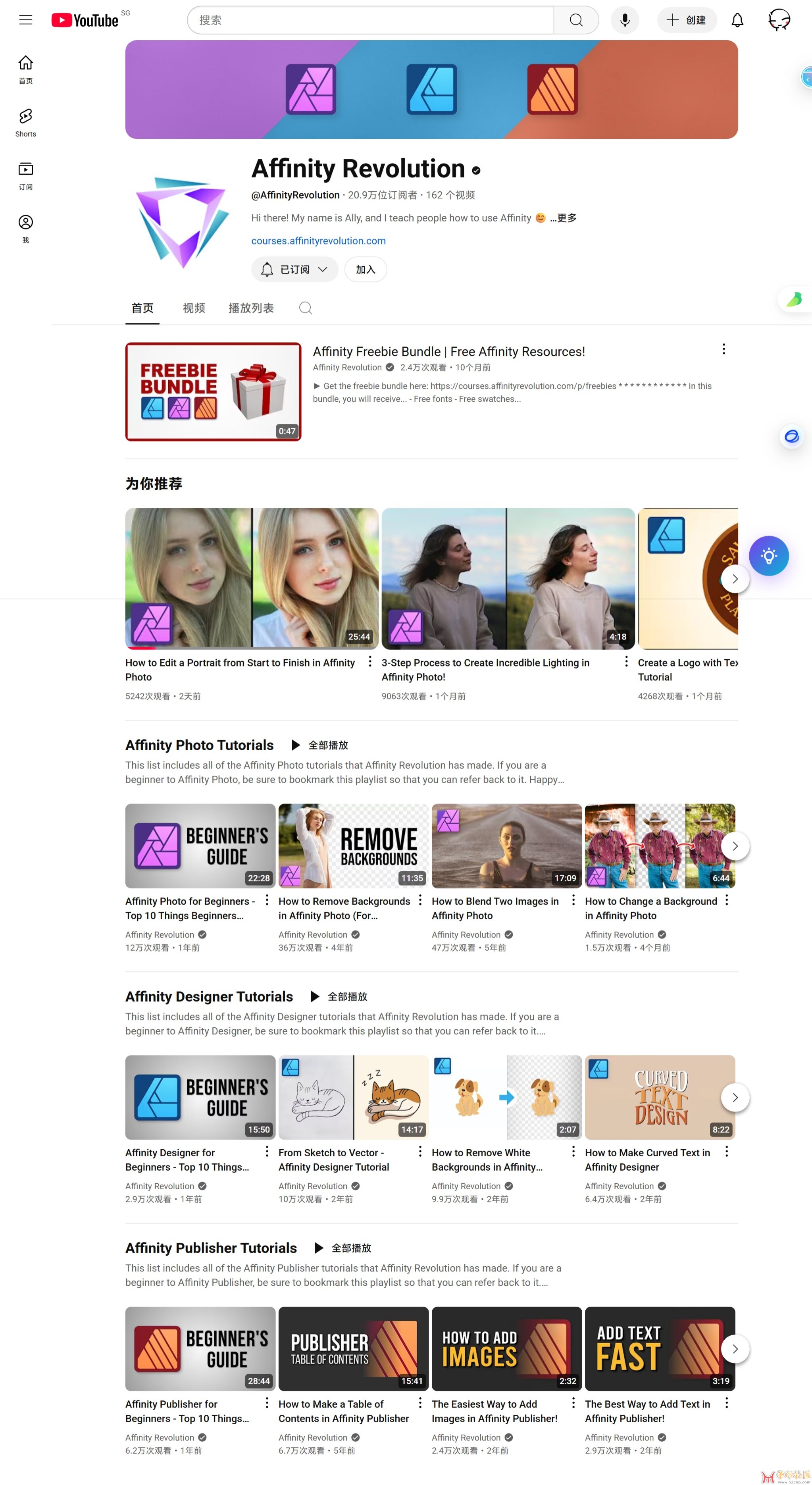Open options for How to Blend Two Images
812x1485 pixels.
click(573, 900)
